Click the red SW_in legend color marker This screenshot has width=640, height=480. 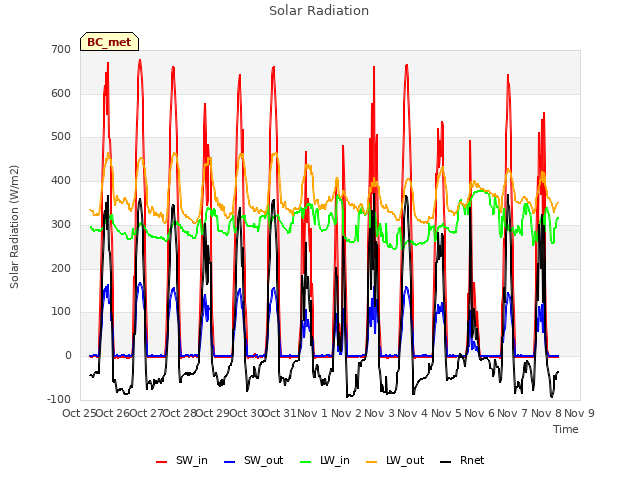(162, 462)
